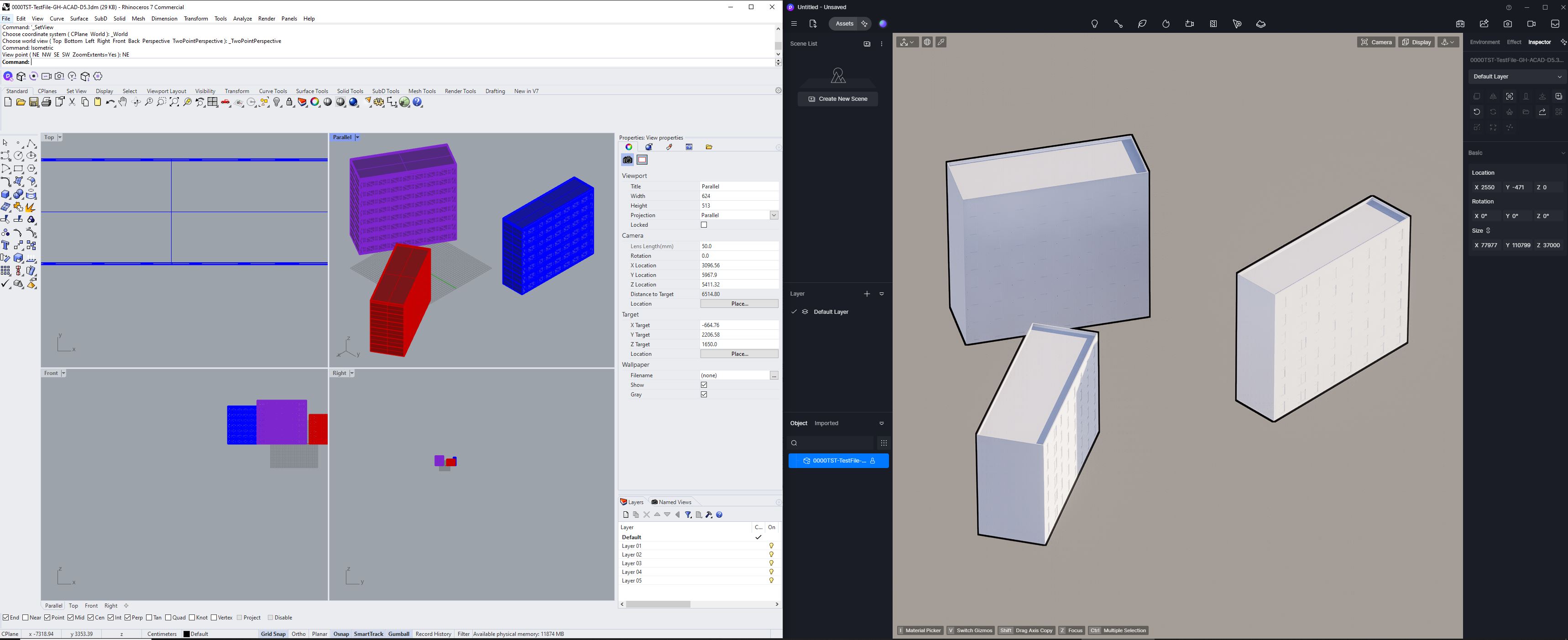This screenshot has height=640, width=1568.
Task: Open Rhino Help question mark icon
Action: point(418,102)
